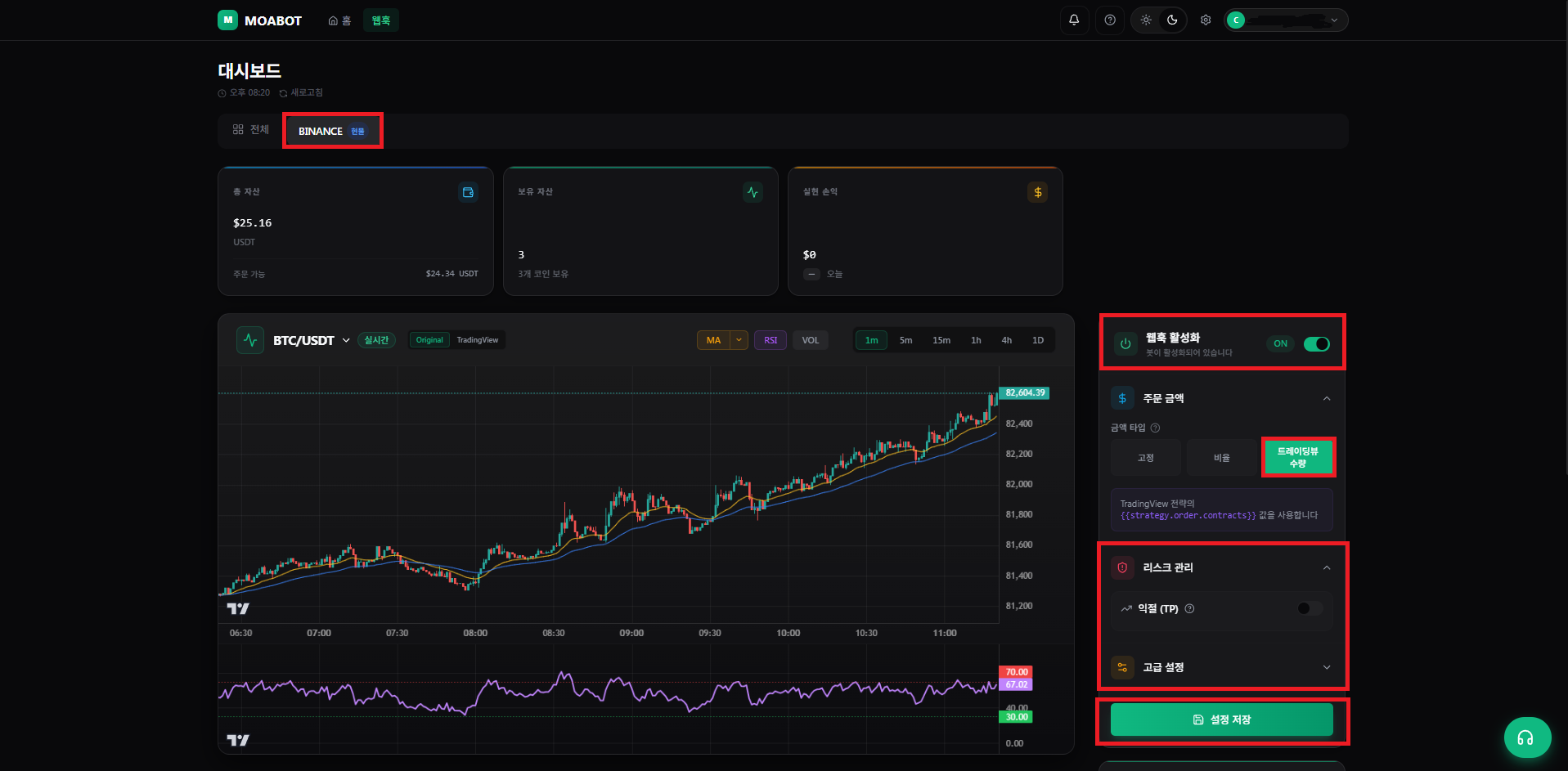Viewport: 1568px width, 771px height.
Task: Click the trend arrow icon beside 익절 (TP)
Action: (1126, 608)
